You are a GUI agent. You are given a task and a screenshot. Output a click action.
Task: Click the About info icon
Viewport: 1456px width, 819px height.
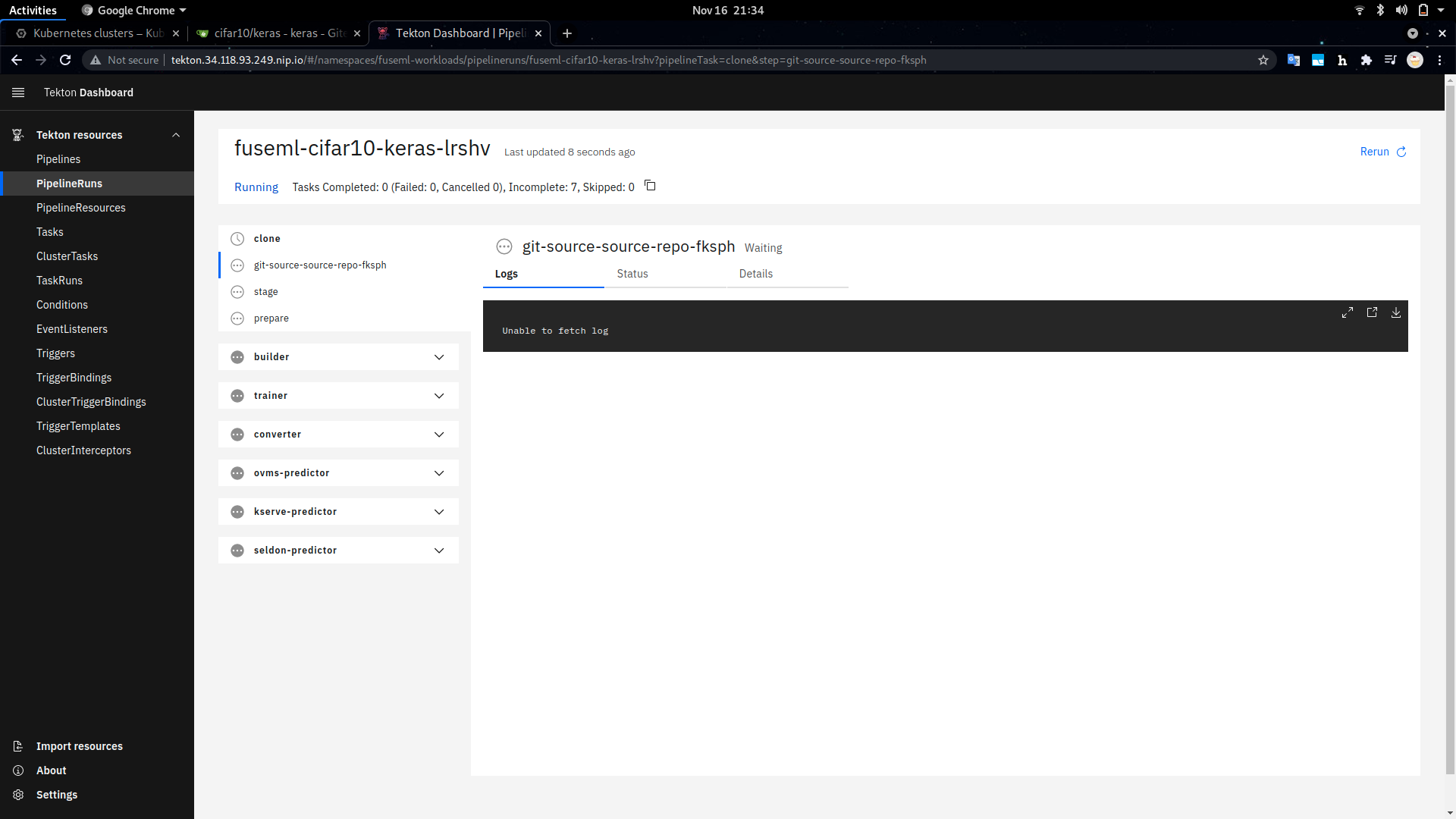[x=17, y=770]
